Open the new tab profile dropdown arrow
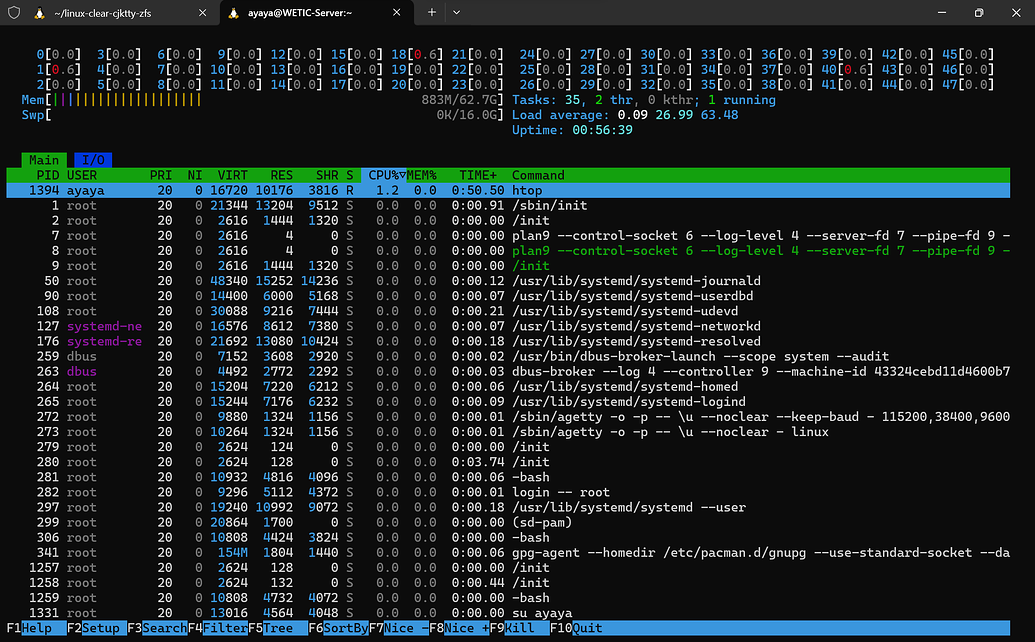The height and width of the screenshot is (642, 1035). click(456, 12)
